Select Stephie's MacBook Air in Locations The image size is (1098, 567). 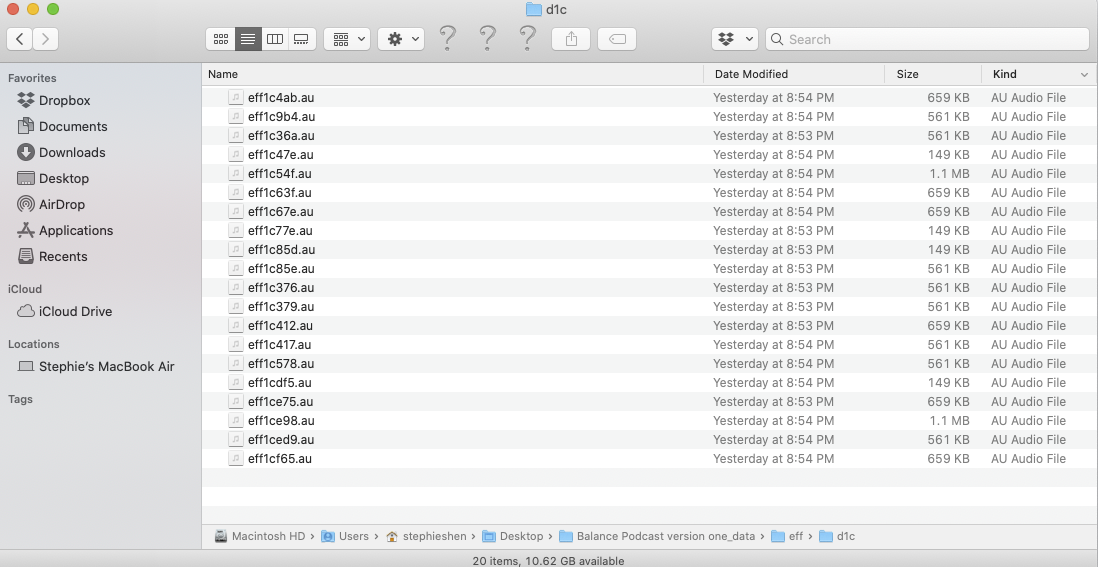(x=96, y=367)
